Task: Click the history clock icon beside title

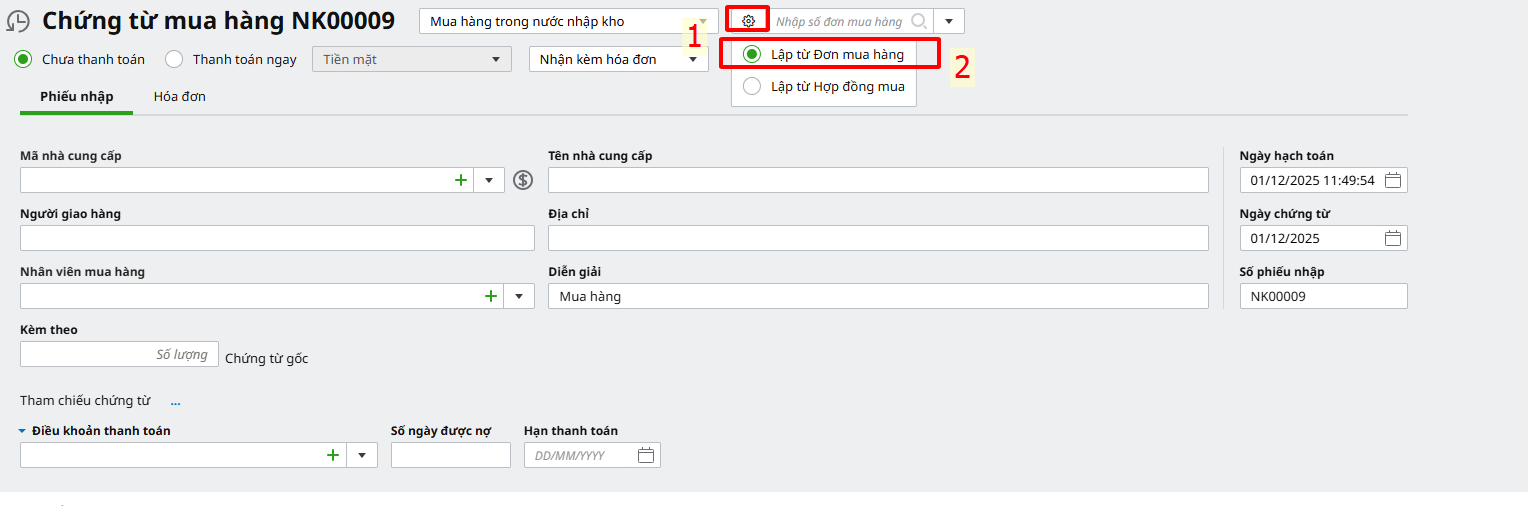Action: click(18, 22)
